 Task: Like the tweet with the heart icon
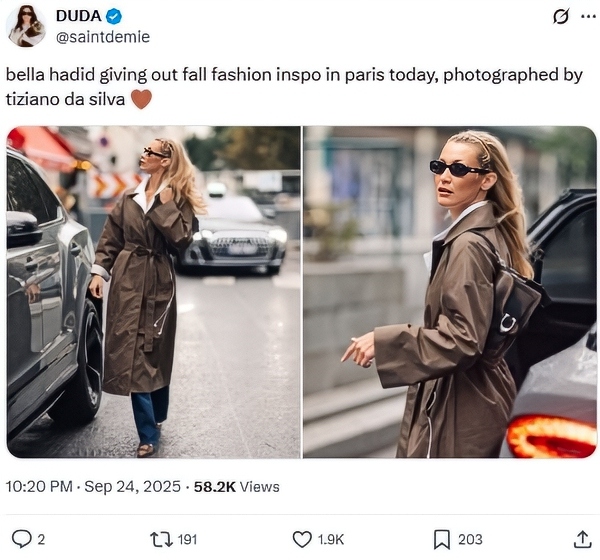(302, 539)
